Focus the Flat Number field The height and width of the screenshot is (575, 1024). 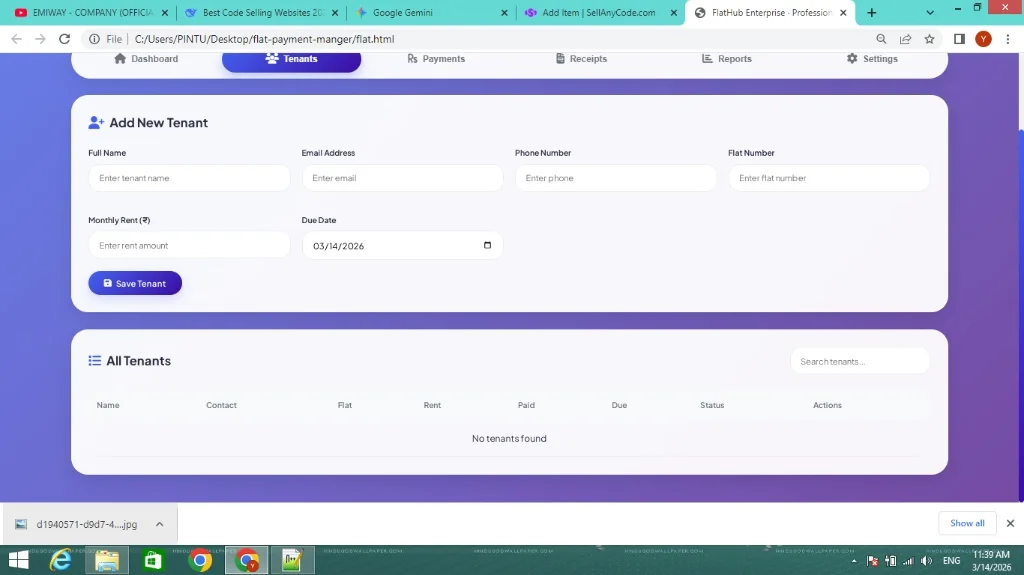tap(829, 178)
